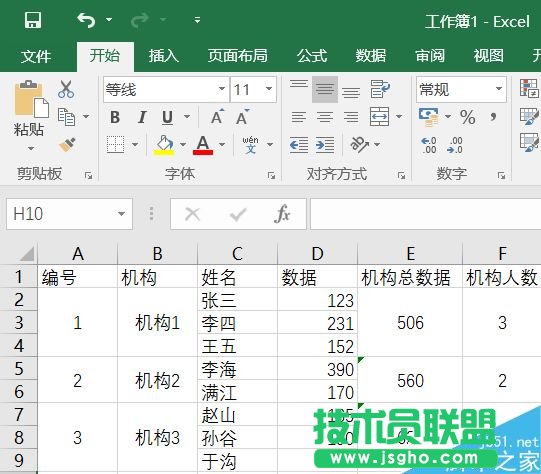Toggle Center horizontal alignment
Viewport: 541px width, 474px height.
(325, 117)
